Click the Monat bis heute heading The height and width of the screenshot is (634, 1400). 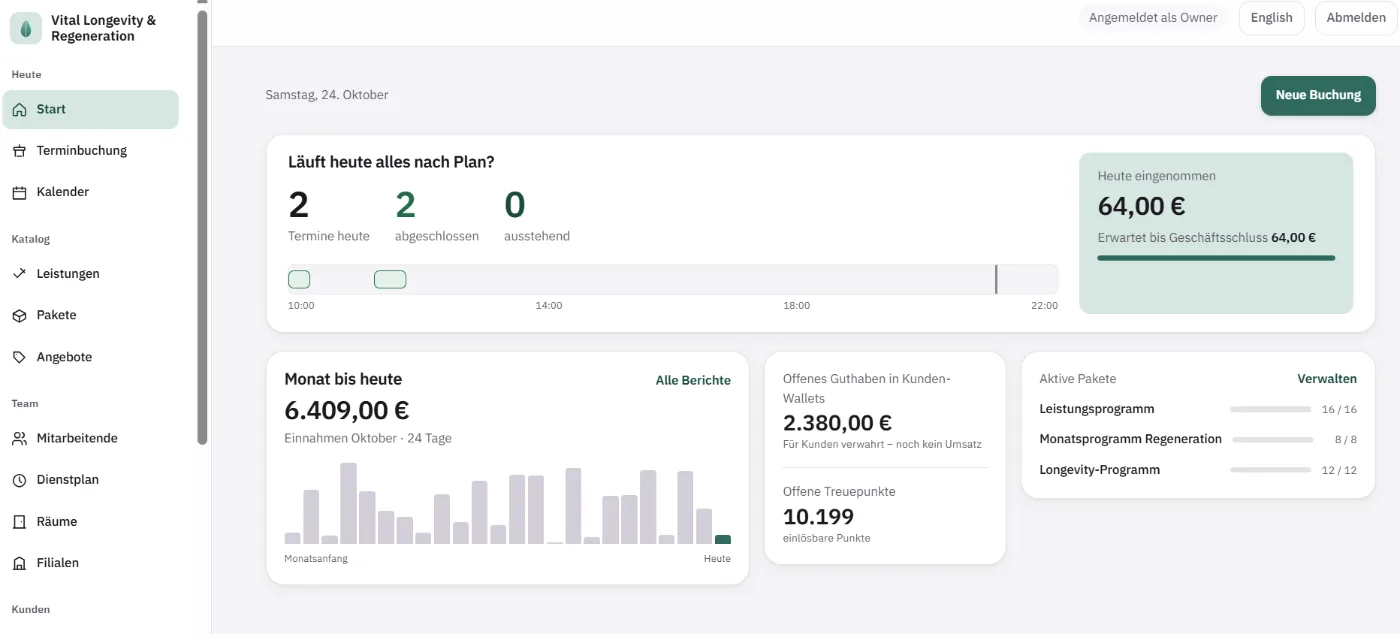pos(343,380)
